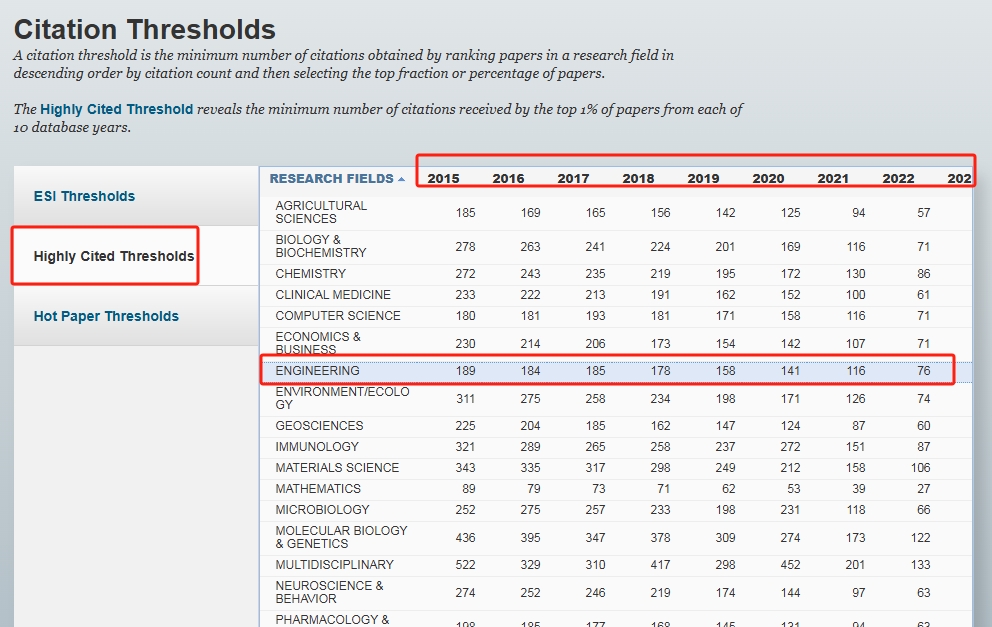The height and width of the screenshot is (627, 992).
Task: Click Engineering's 2022 value 76
Action: [923, 371]
